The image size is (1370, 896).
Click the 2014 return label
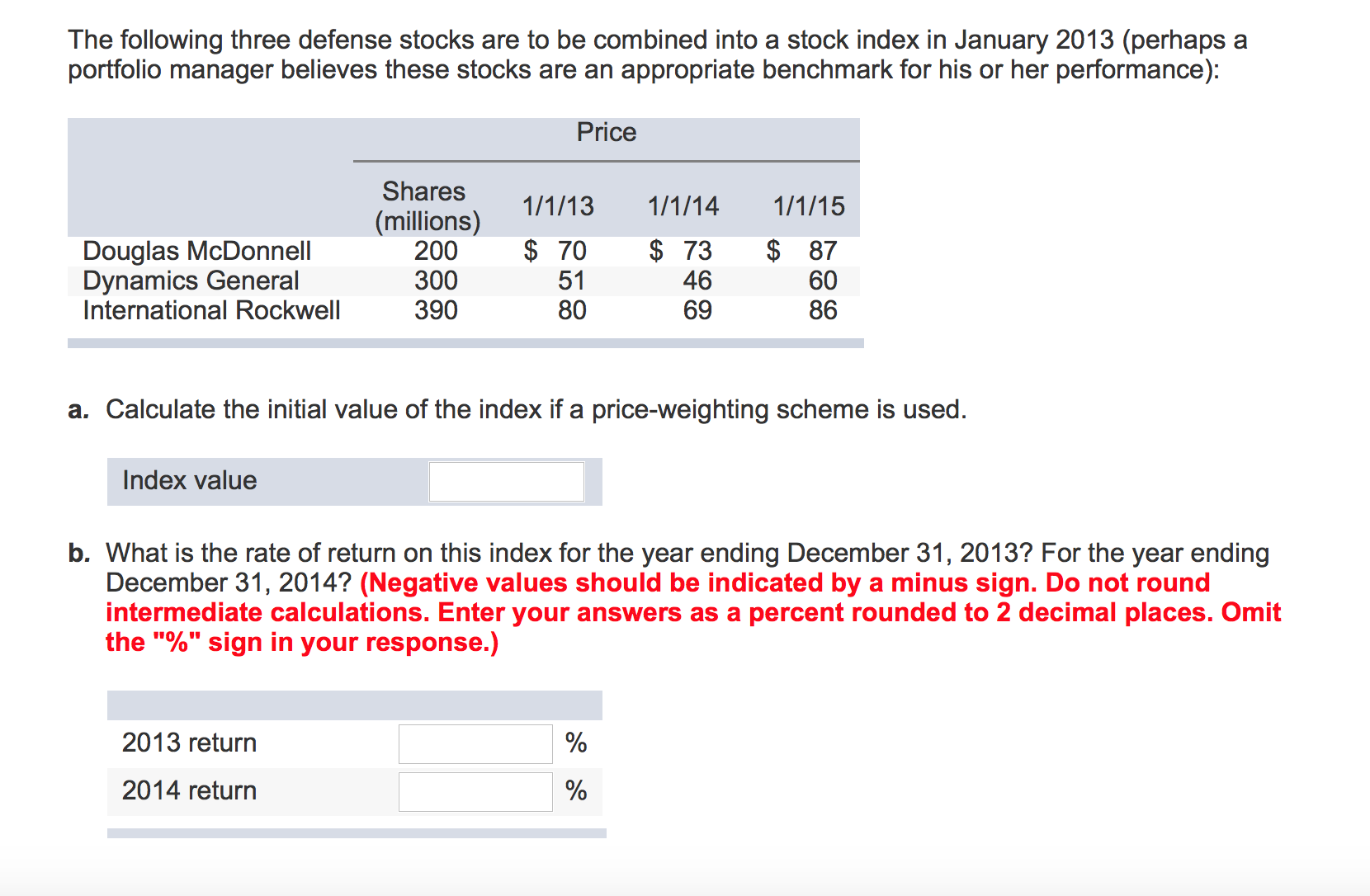tap(189, 790)
